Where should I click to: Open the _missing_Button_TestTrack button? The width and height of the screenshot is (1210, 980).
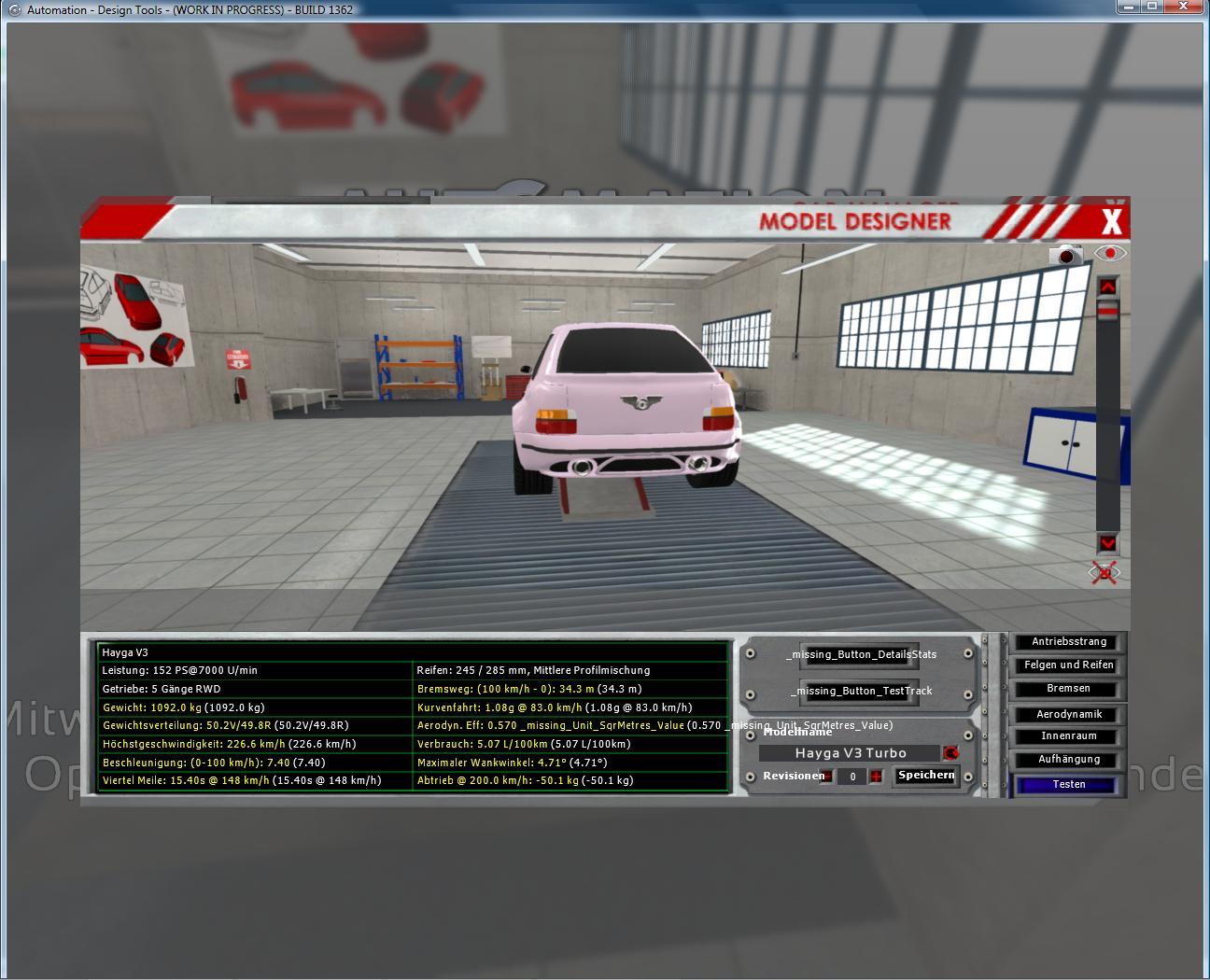pyautogui.click(x=860, y=692)
